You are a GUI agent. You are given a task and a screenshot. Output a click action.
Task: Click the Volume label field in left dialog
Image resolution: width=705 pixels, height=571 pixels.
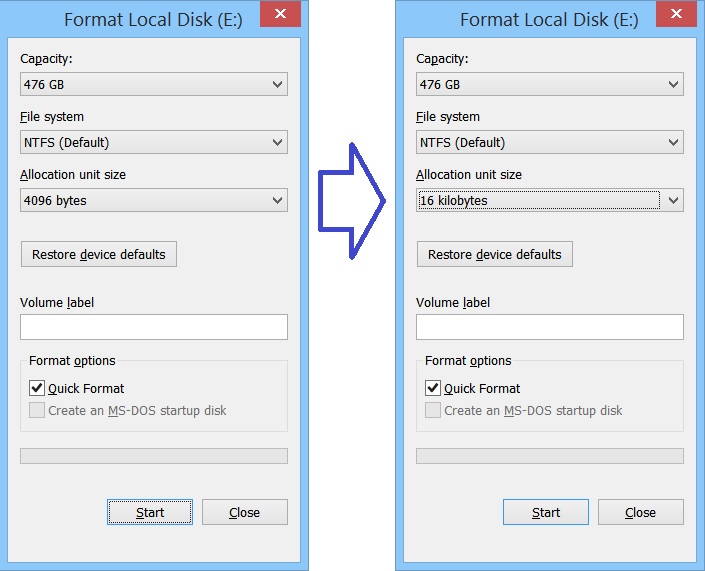154,327
